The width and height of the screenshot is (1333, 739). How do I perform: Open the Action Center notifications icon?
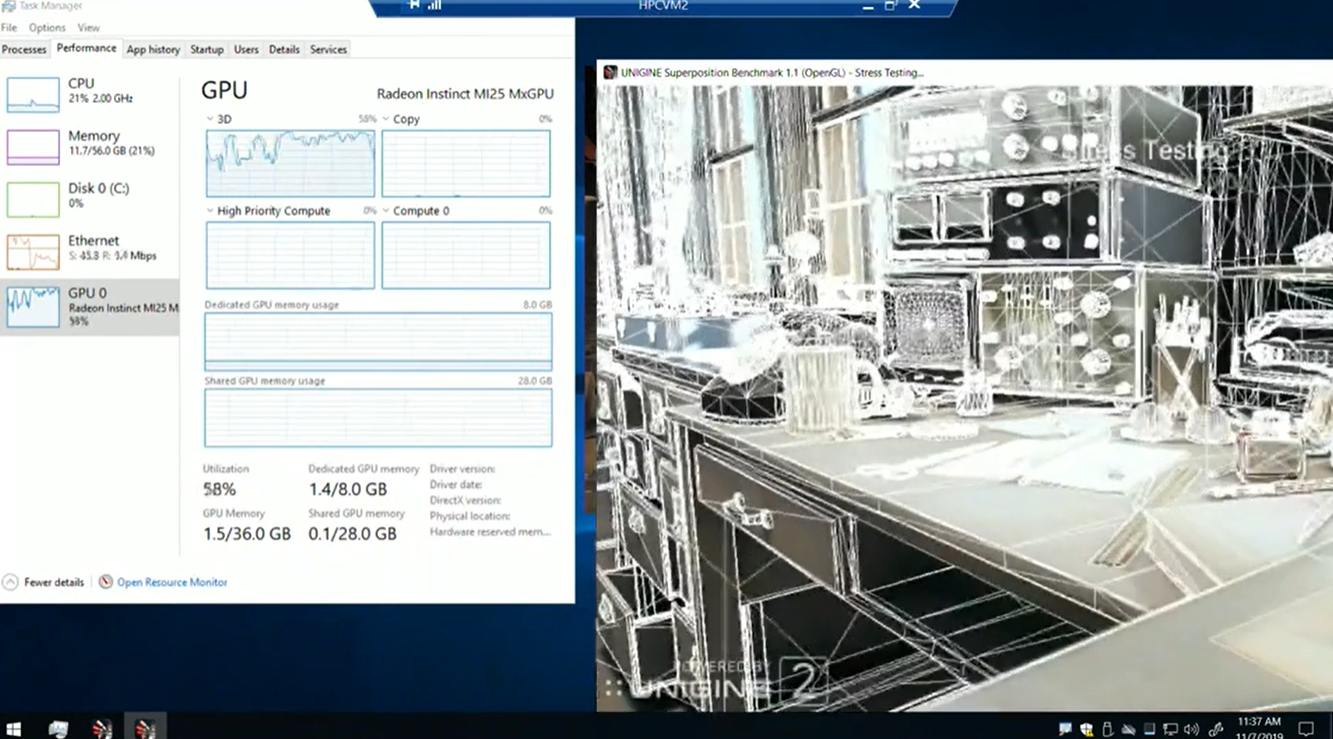[x=1305, y=728]
